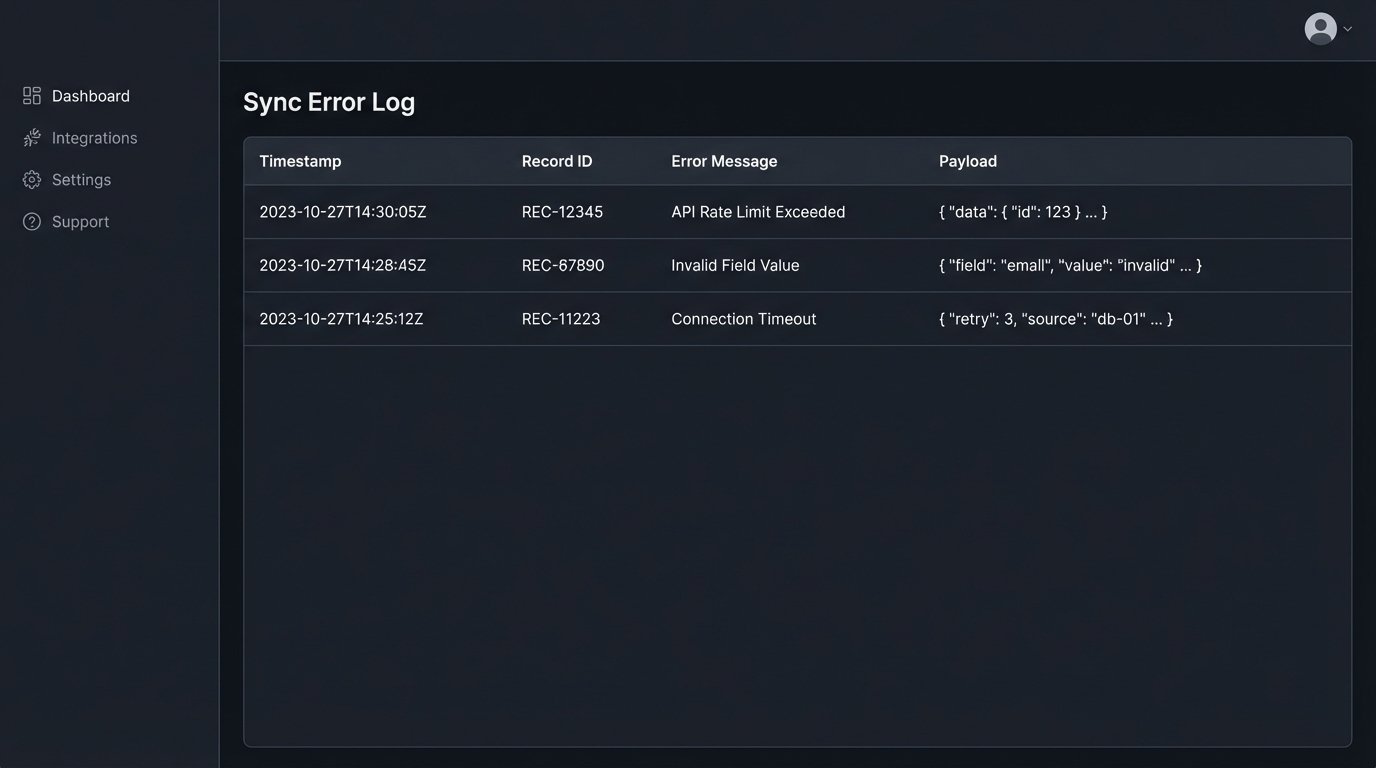Viewport: 1376px width, 768px height.
Task: Select the Payload column header
Action: [x=967, y=161]
